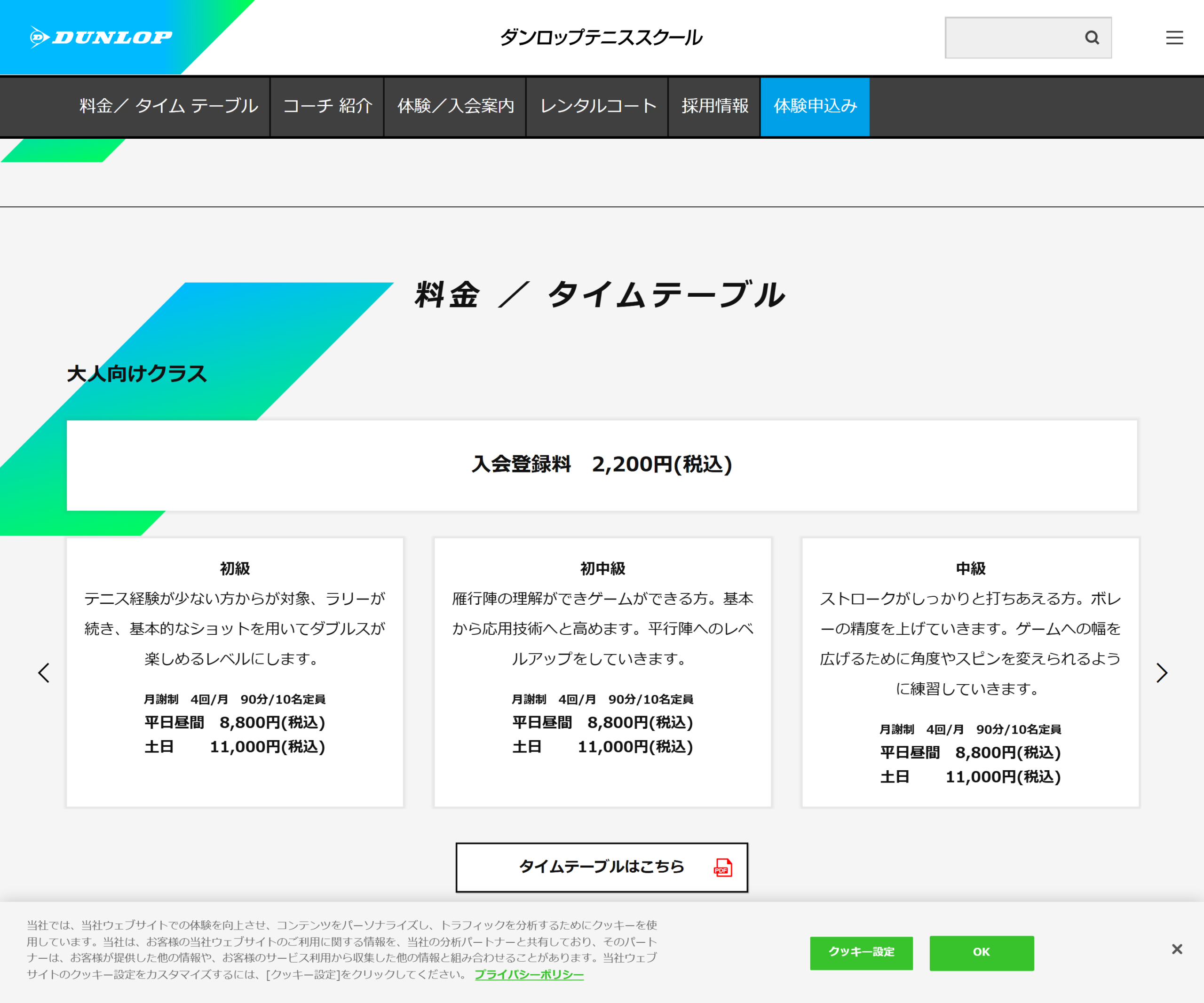Click the PDF icon on the timetable button

[x=722, y=867]
